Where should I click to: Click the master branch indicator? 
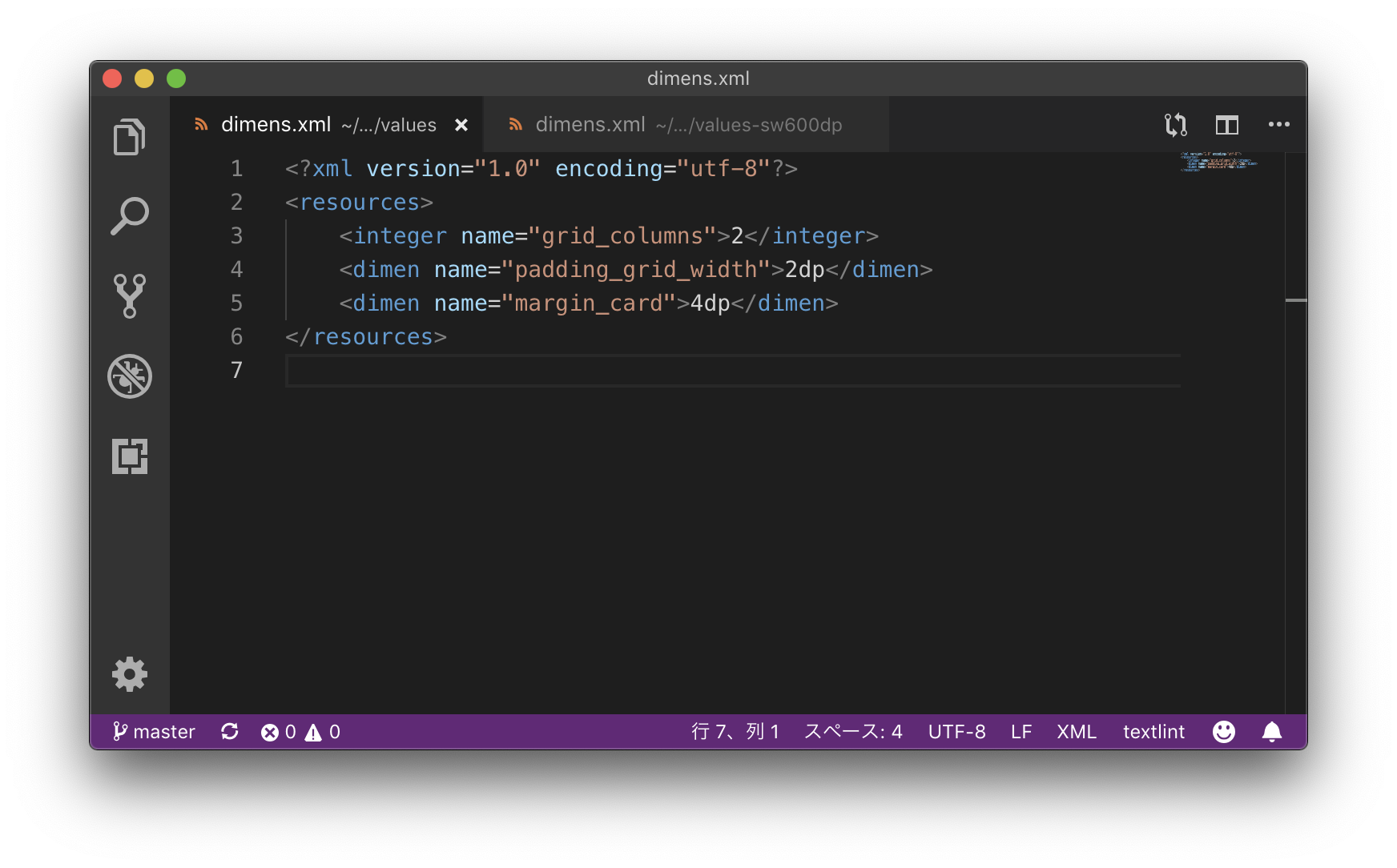pos(154,731)
